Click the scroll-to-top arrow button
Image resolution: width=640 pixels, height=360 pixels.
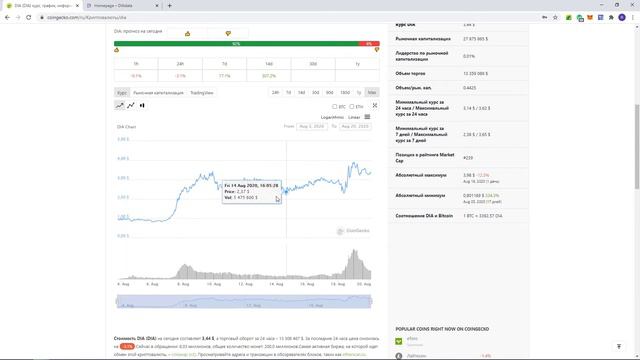point(619,347)
